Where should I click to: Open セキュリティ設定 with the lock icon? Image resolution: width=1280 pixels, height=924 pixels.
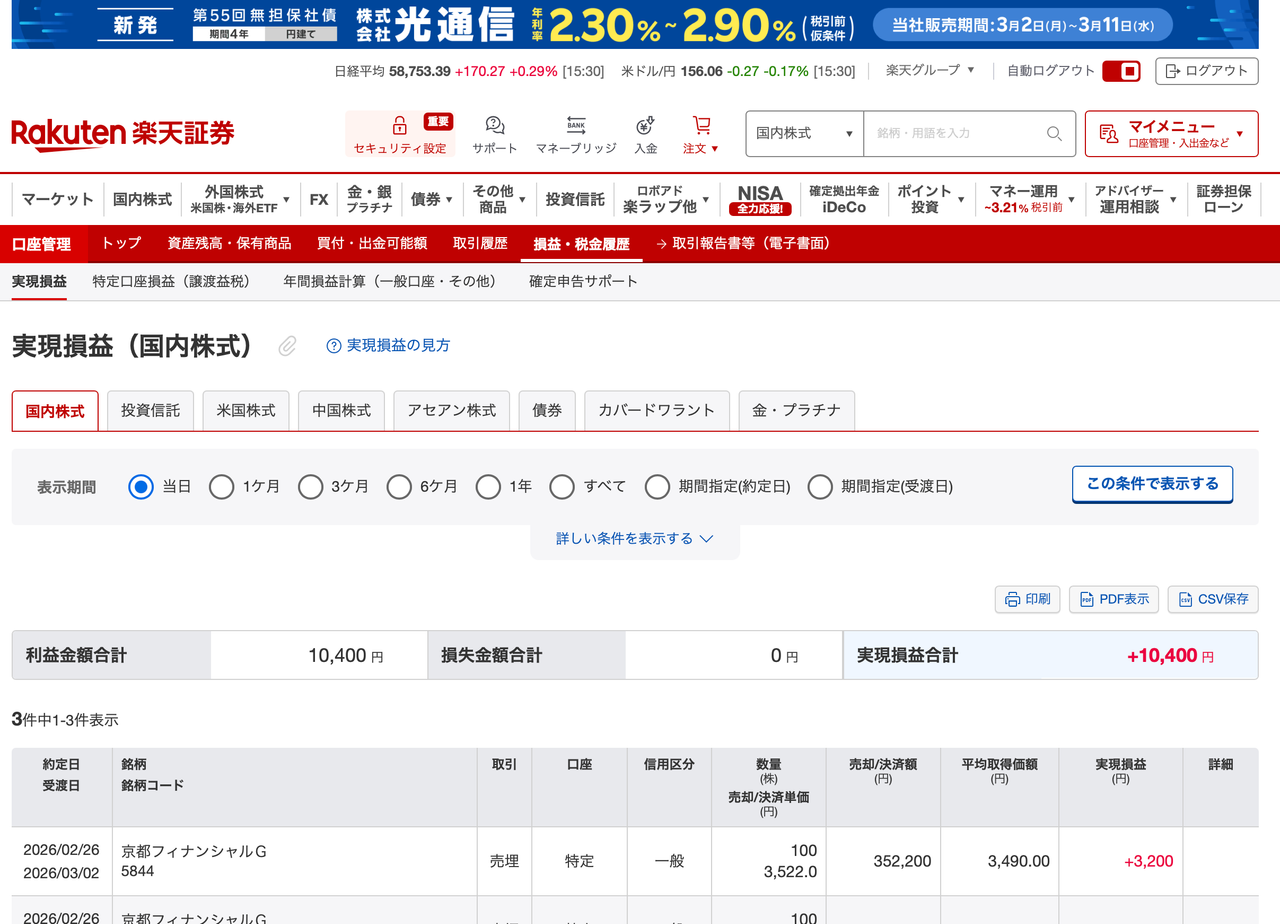click(x=399, y=133)
